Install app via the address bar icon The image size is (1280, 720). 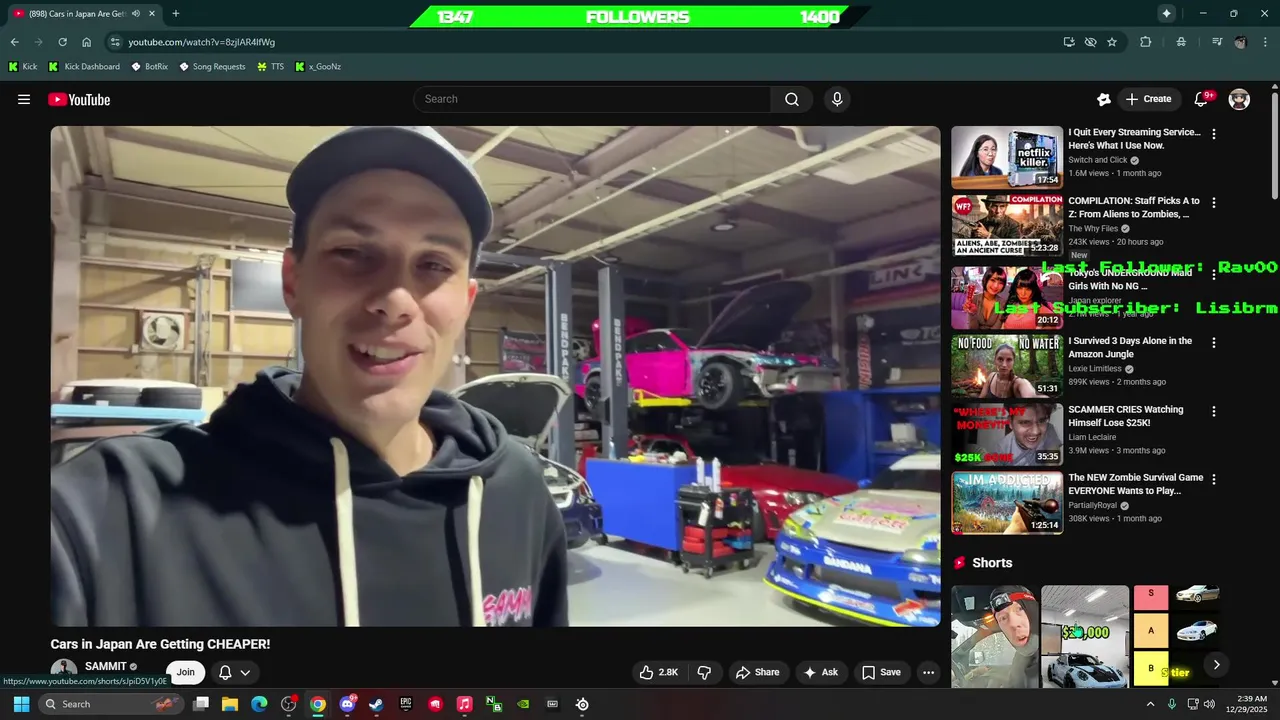tap(1069, 42)
